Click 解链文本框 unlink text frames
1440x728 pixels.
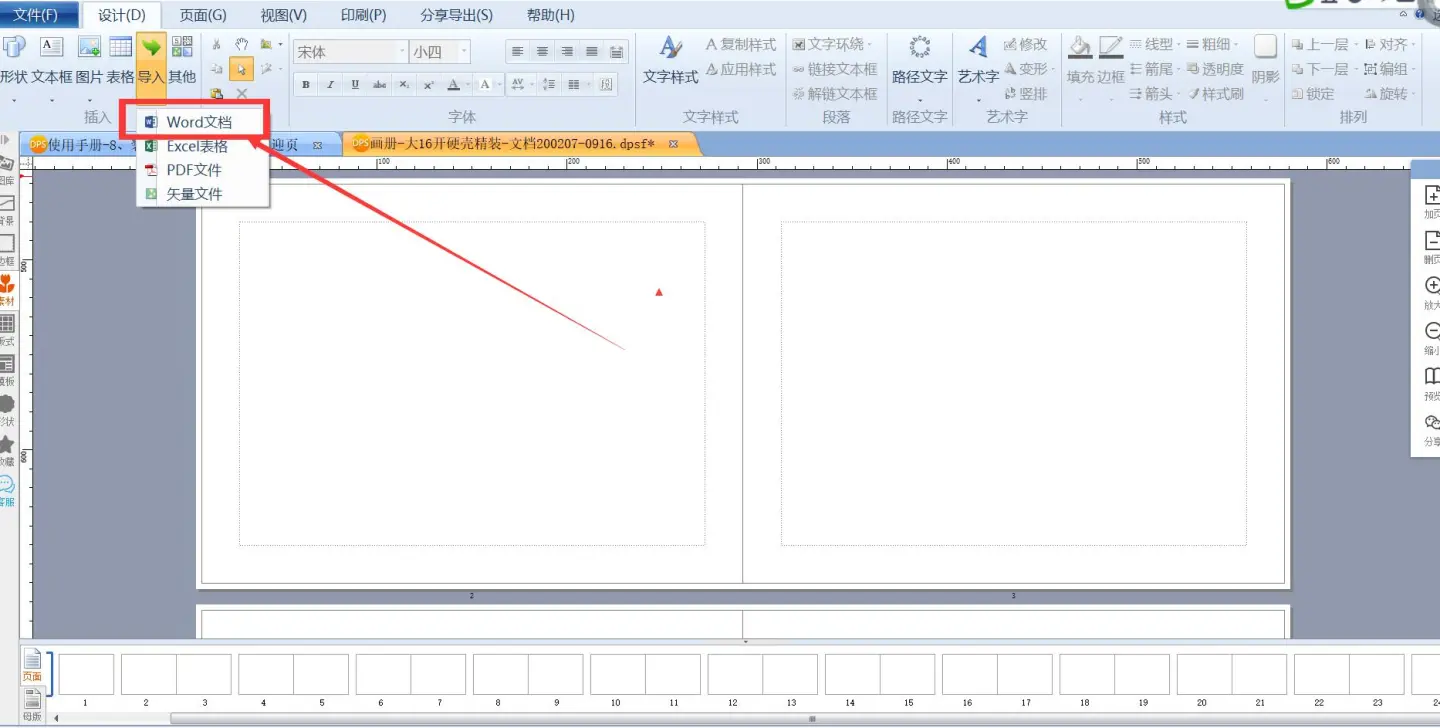point(835,94)
